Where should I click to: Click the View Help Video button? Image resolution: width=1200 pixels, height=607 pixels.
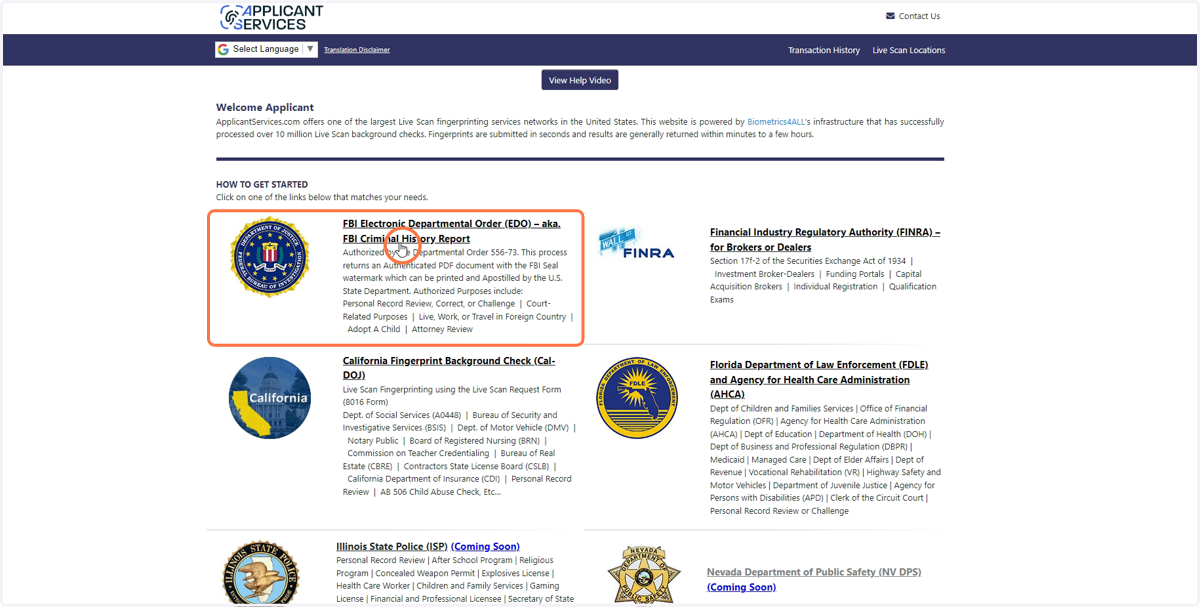coord(580,80)
